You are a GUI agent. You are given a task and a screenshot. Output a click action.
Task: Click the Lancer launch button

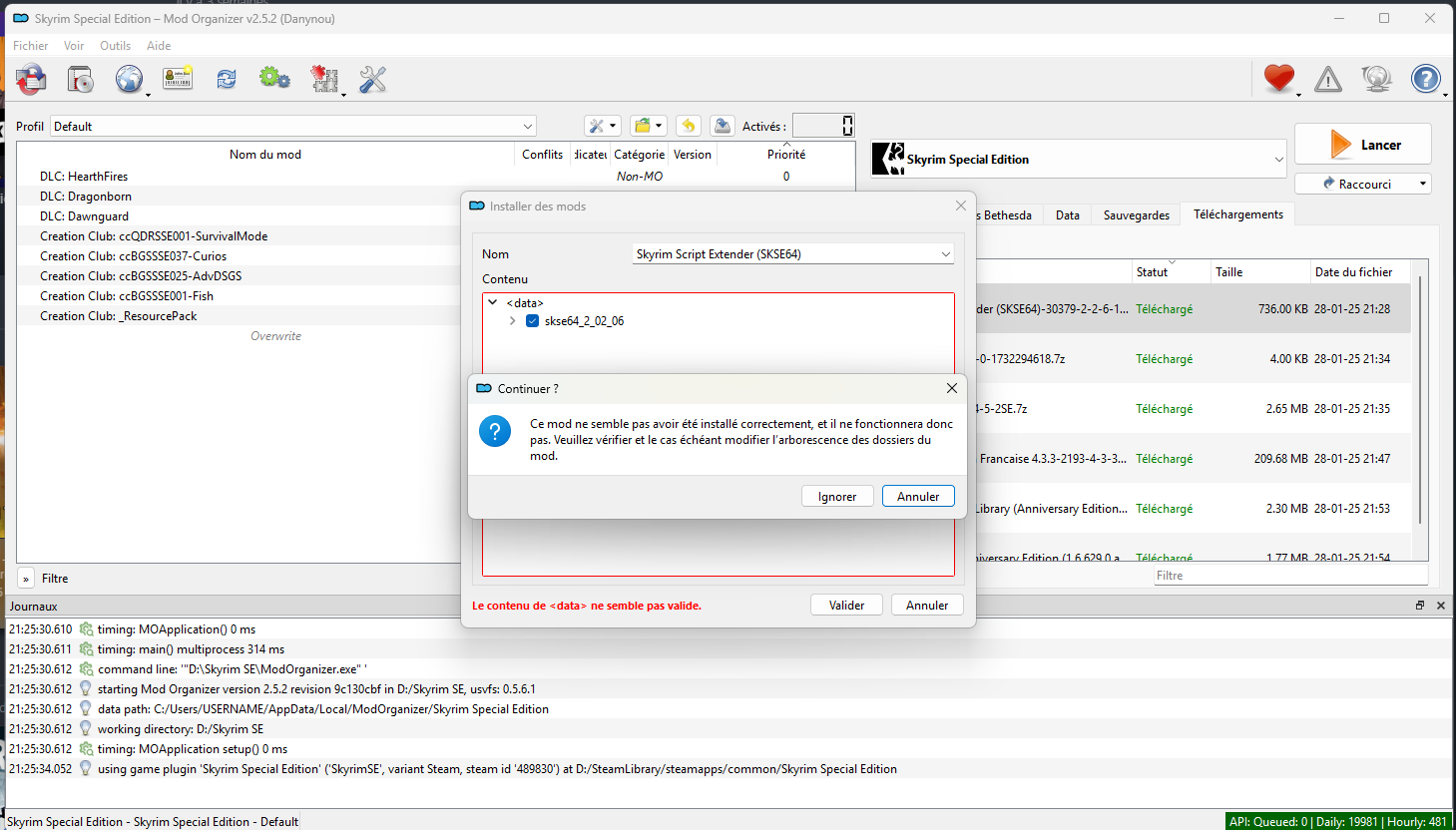(x=1363, y=145)
